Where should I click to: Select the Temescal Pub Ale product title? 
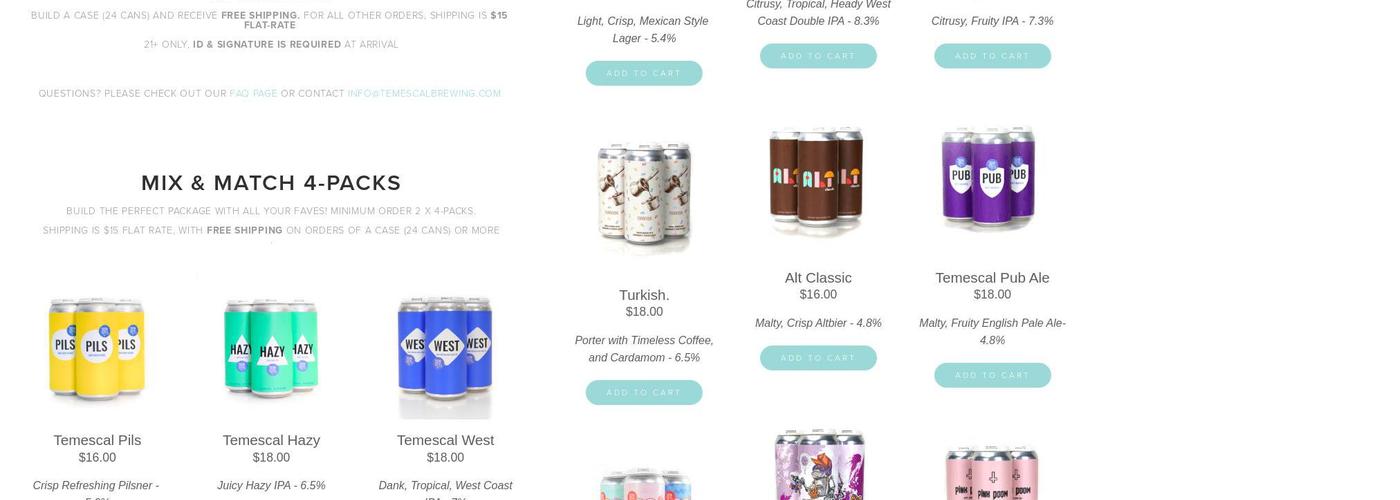(992, 278)
